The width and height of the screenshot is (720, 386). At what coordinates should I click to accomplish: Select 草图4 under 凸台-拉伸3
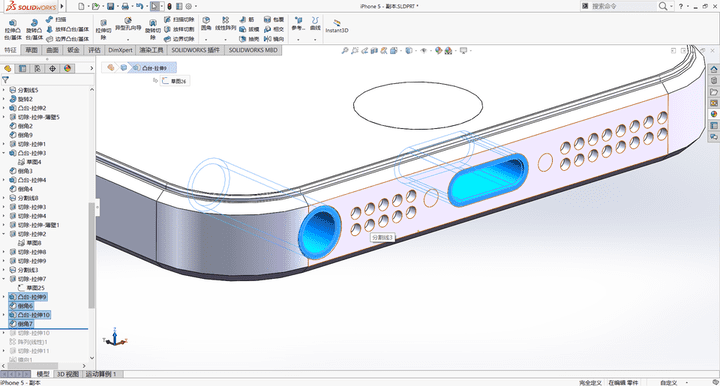point(30,162)
